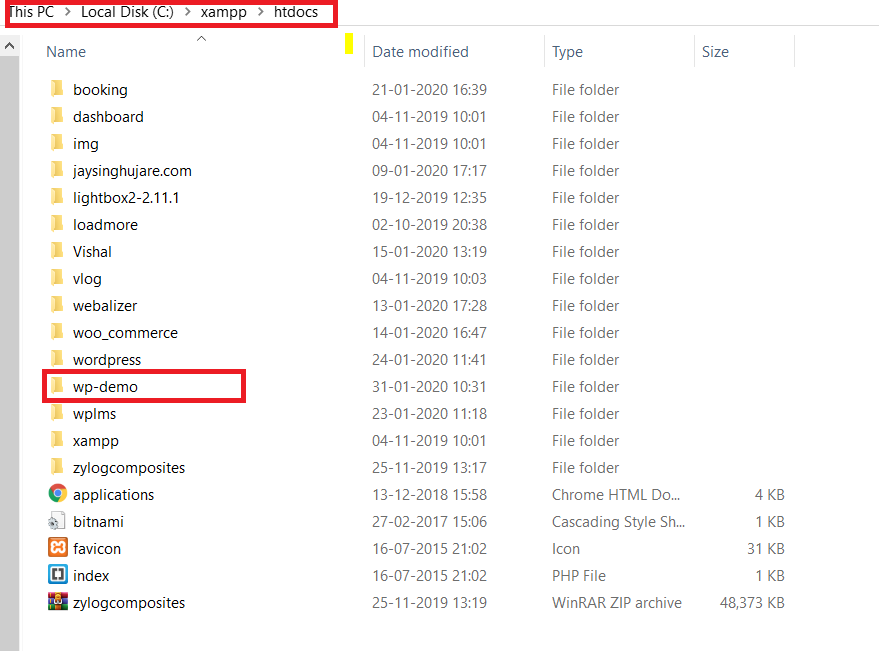
Task: Select the 'Vishal' folder name
Action: pyautogui.click(x=92, y=252)
